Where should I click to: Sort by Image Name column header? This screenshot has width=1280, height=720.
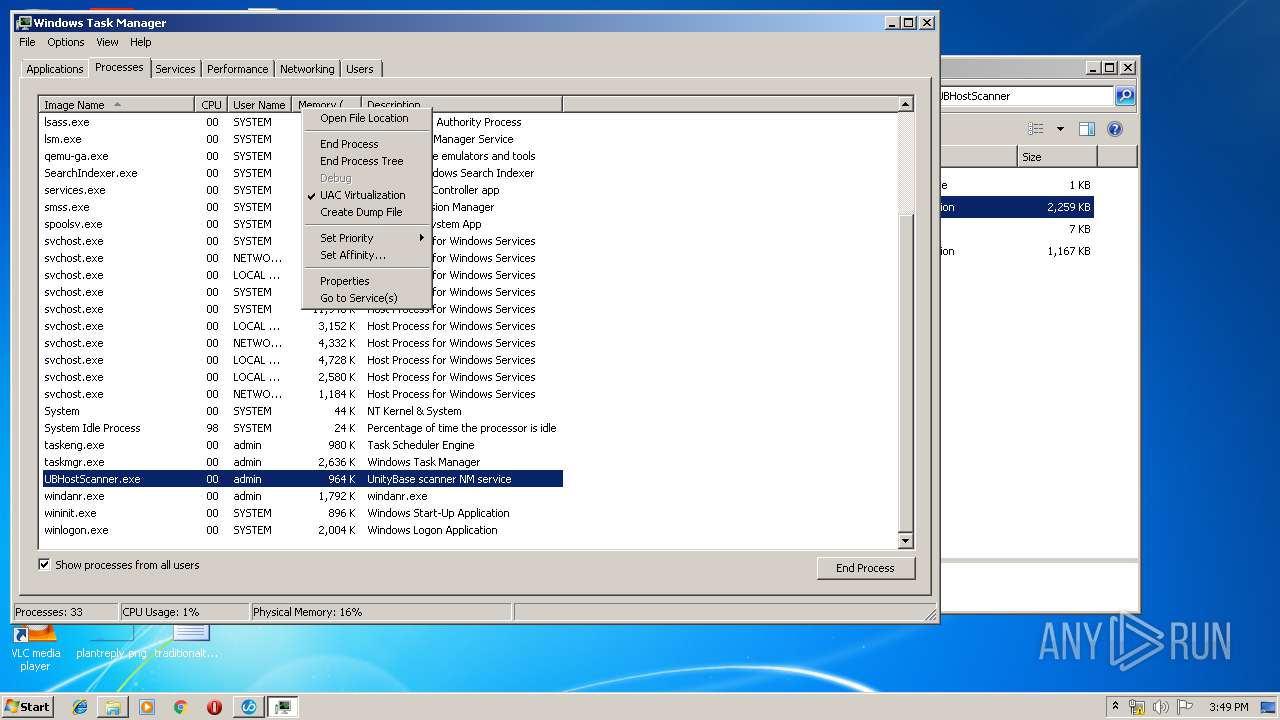pos(116,105)
